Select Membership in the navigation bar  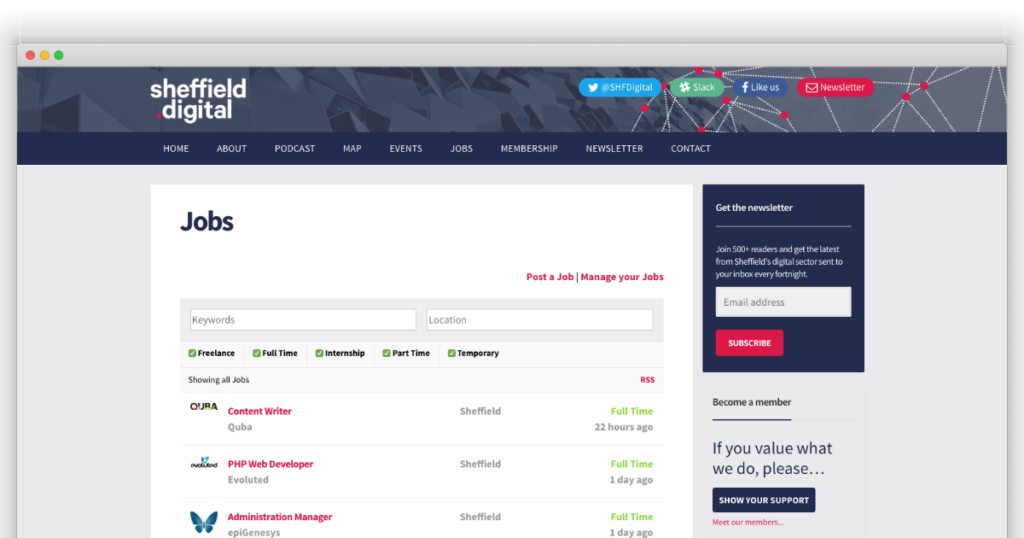[x=529, y=149]
